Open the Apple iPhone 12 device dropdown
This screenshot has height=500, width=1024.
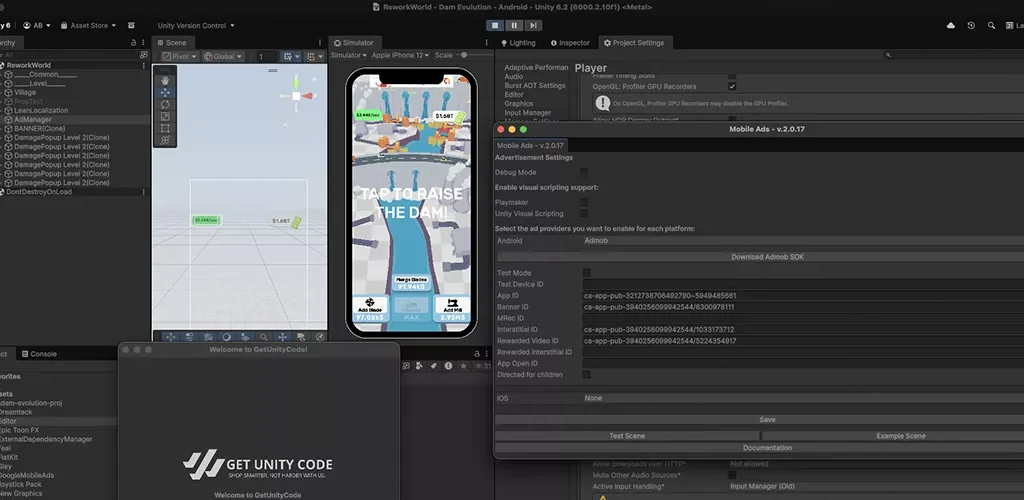click(x=400, y=55)
